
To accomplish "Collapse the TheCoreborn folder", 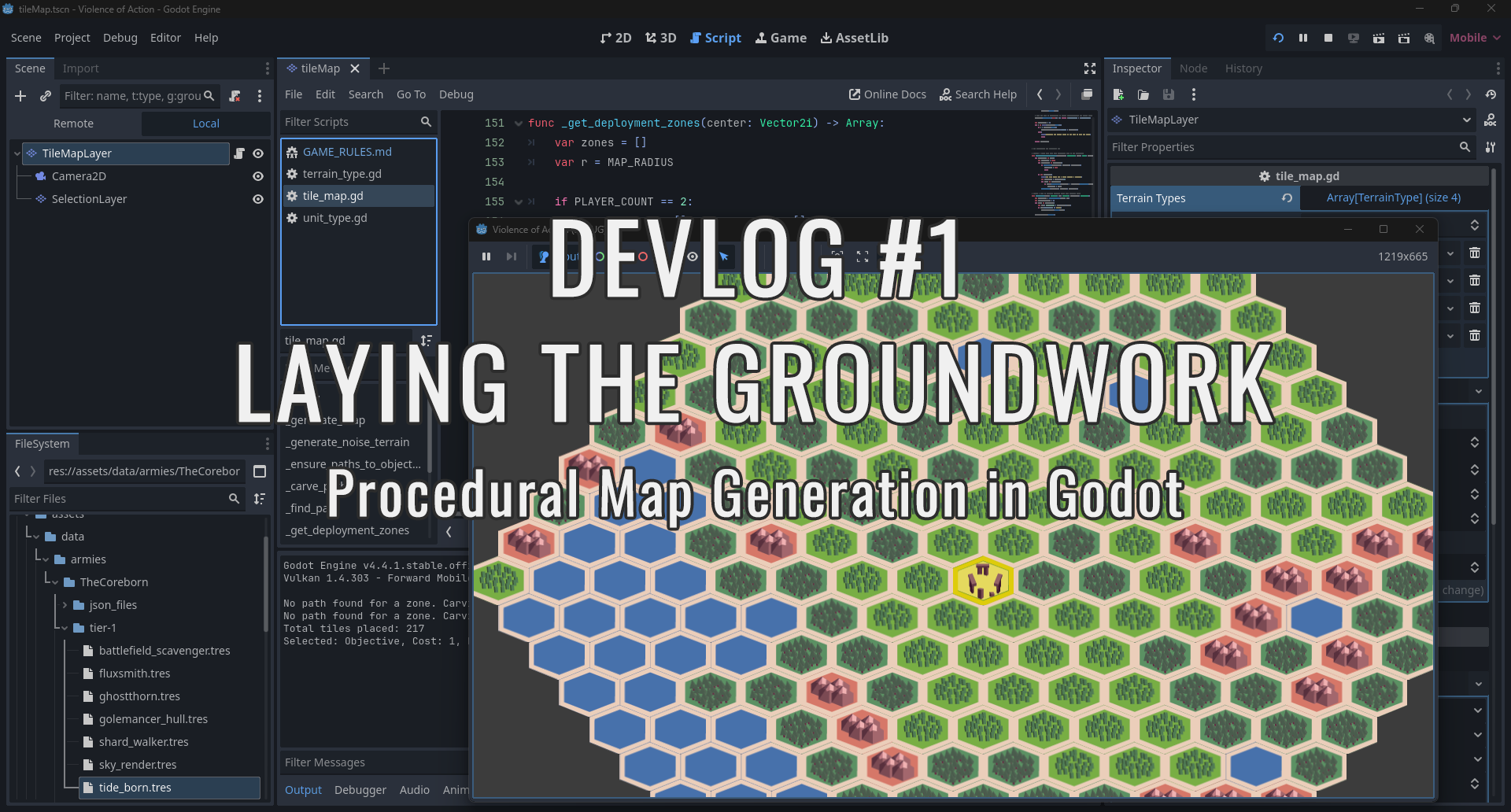I will tap(57, 581).
